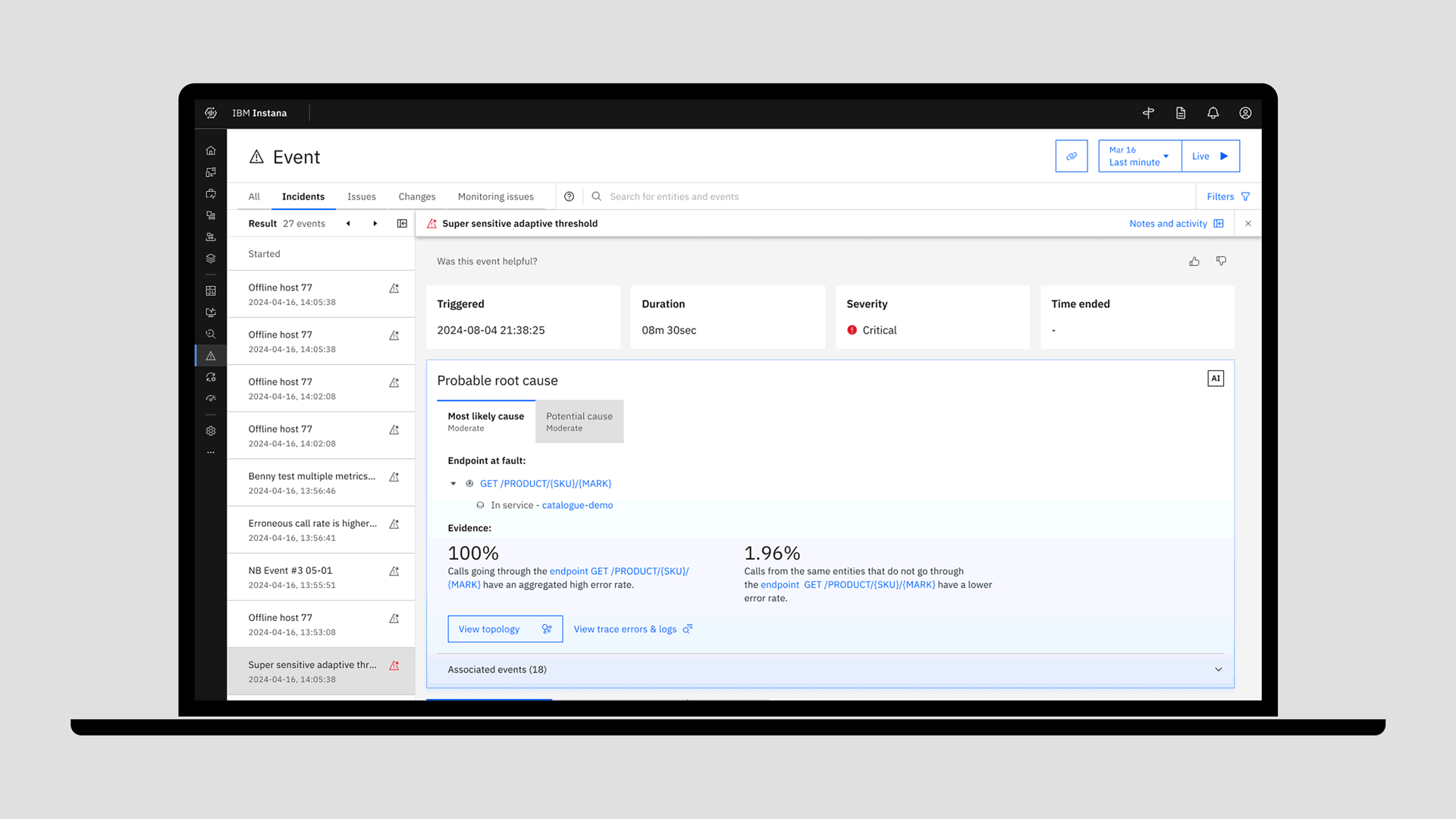Open the Events warning icon in sidebar

click(x=211, y=356)
